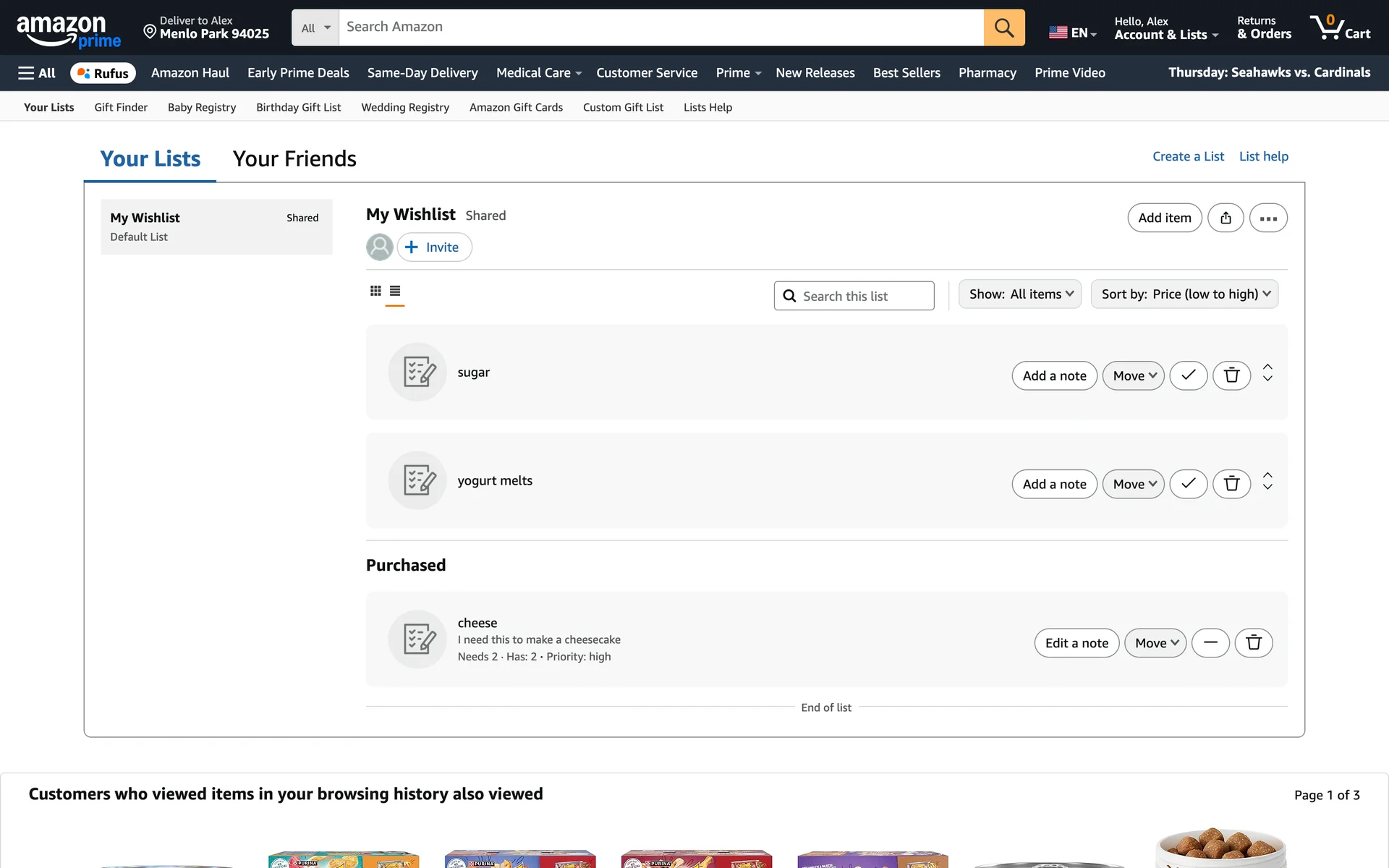Delete sugar with the trash icon
Screen dimensions: 1389x868
coord(1231,375)
